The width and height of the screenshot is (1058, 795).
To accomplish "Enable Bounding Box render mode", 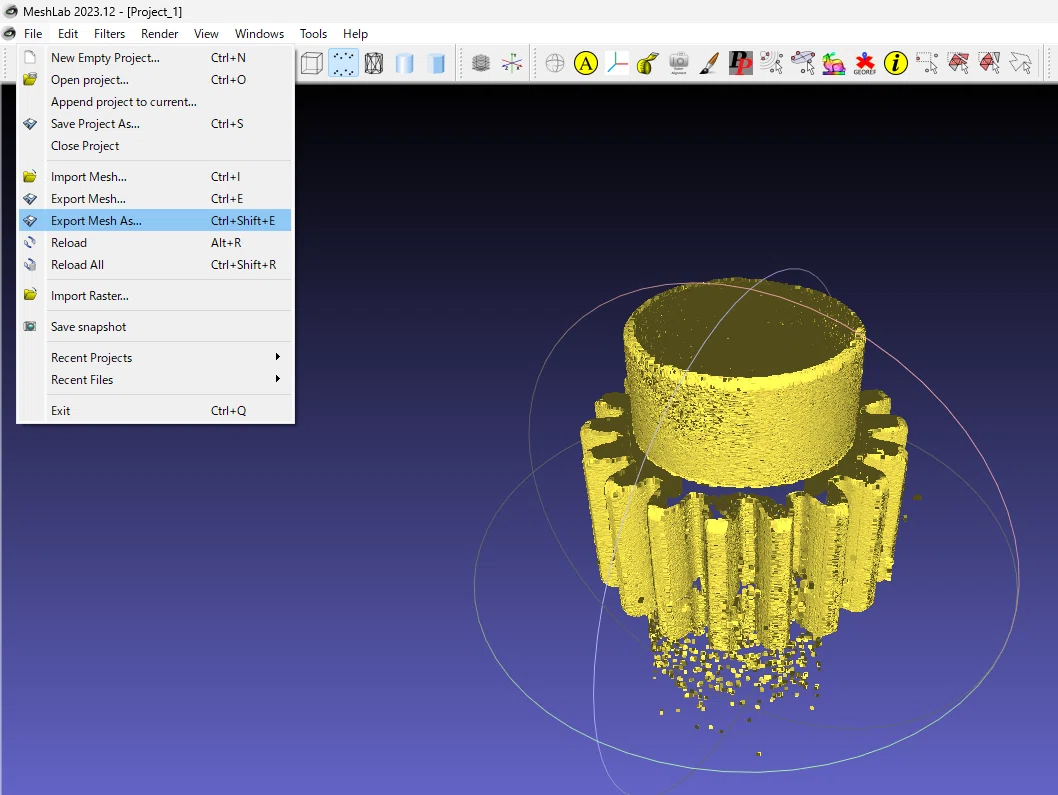I will click(312, 63).
